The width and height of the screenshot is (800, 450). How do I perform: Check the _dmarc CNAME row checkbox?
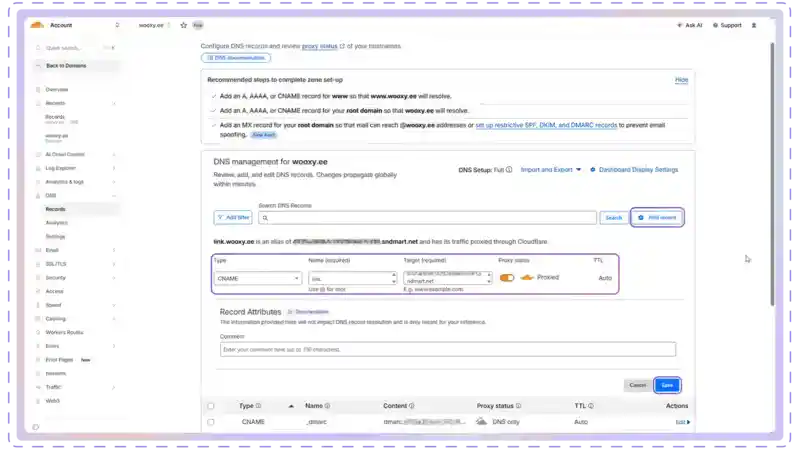pos(211,422)
